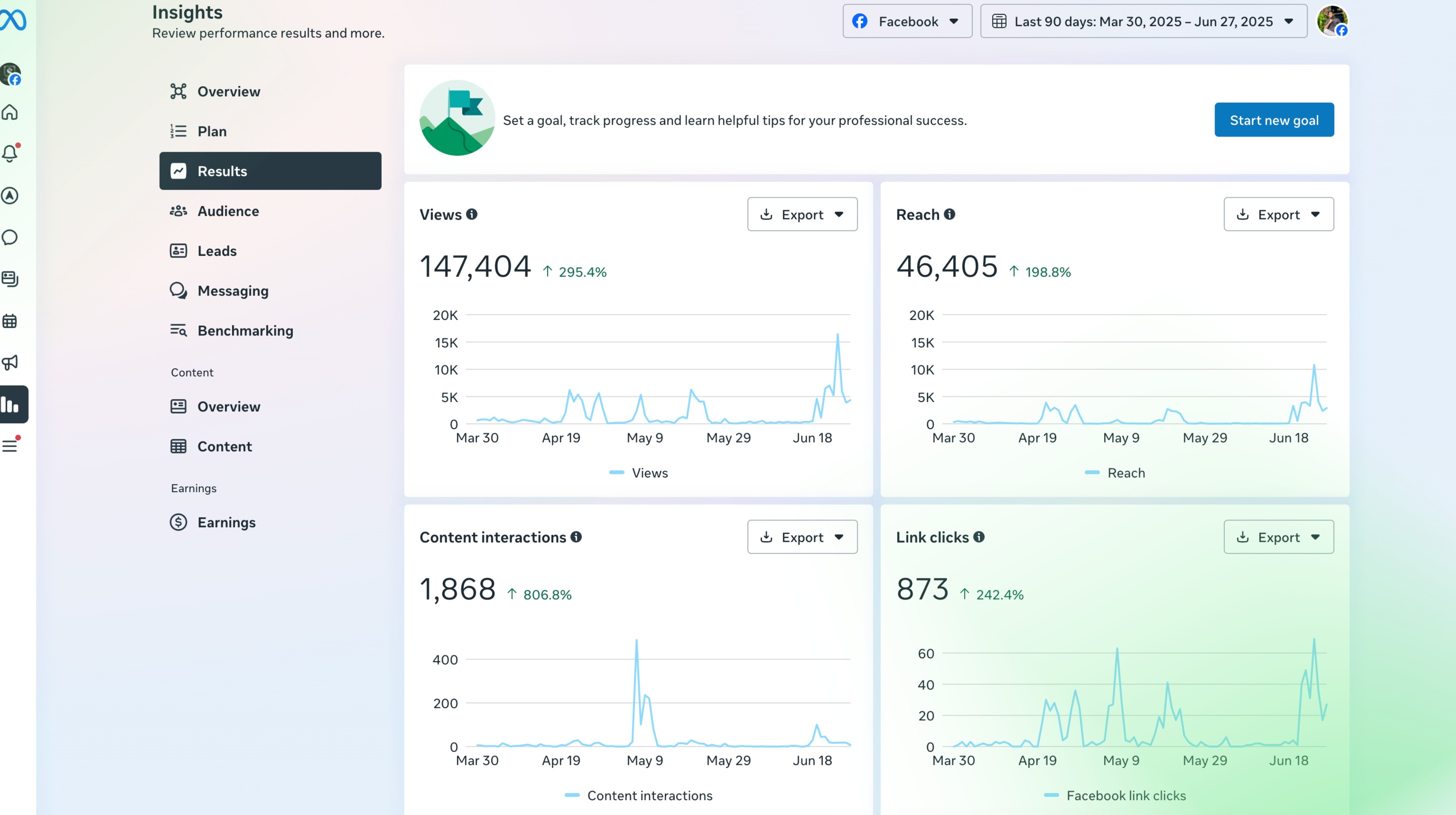Click the Views info icon

tap(471, 214)
